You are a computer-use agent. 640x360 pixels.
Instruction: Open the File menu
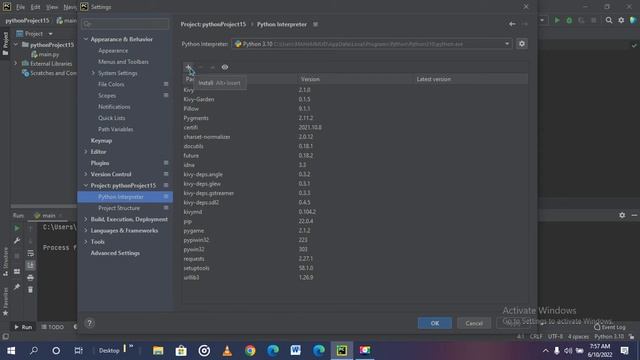coord(20,7)
